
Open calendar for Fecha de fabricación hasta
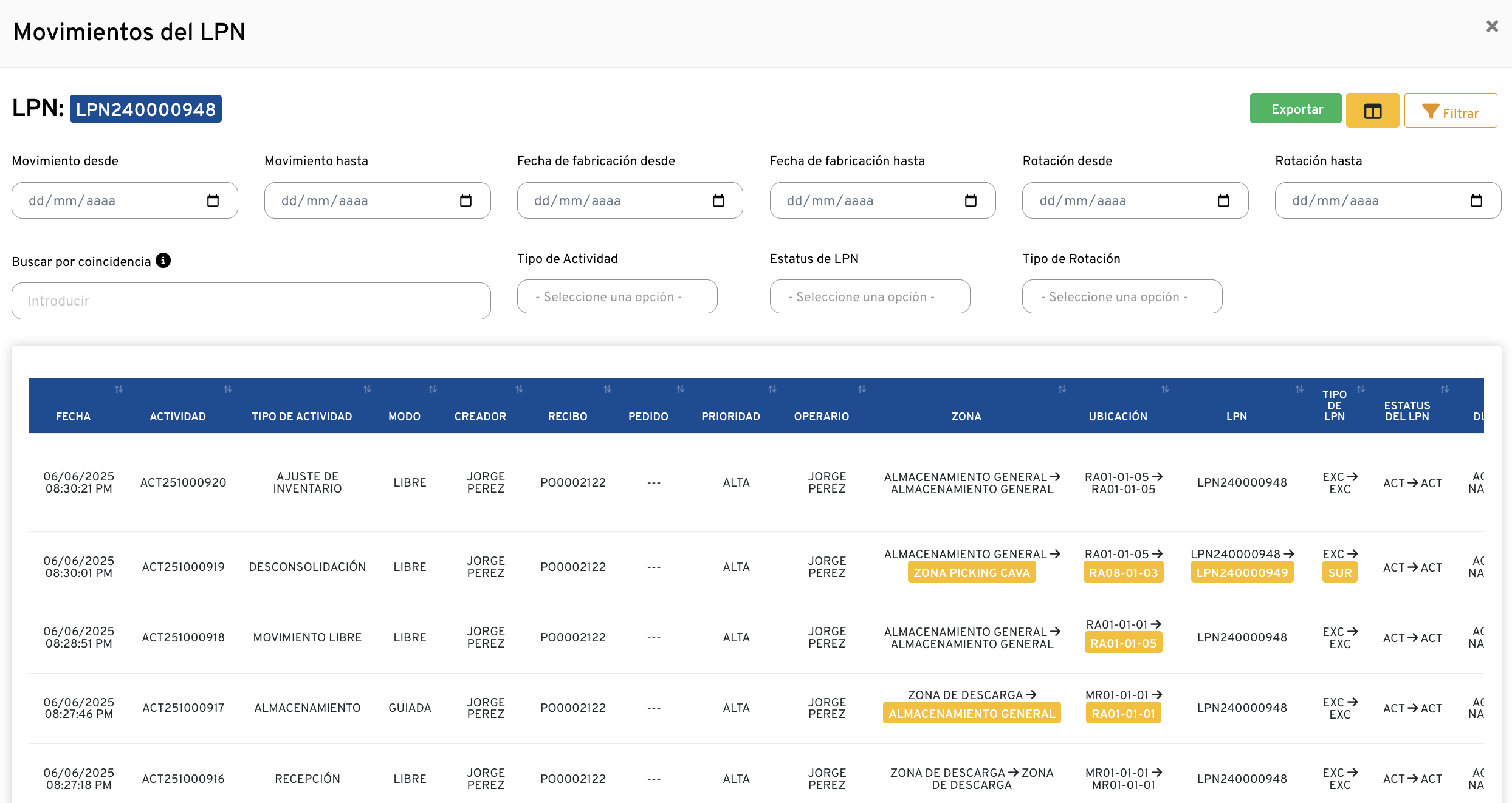pos(971,200)
